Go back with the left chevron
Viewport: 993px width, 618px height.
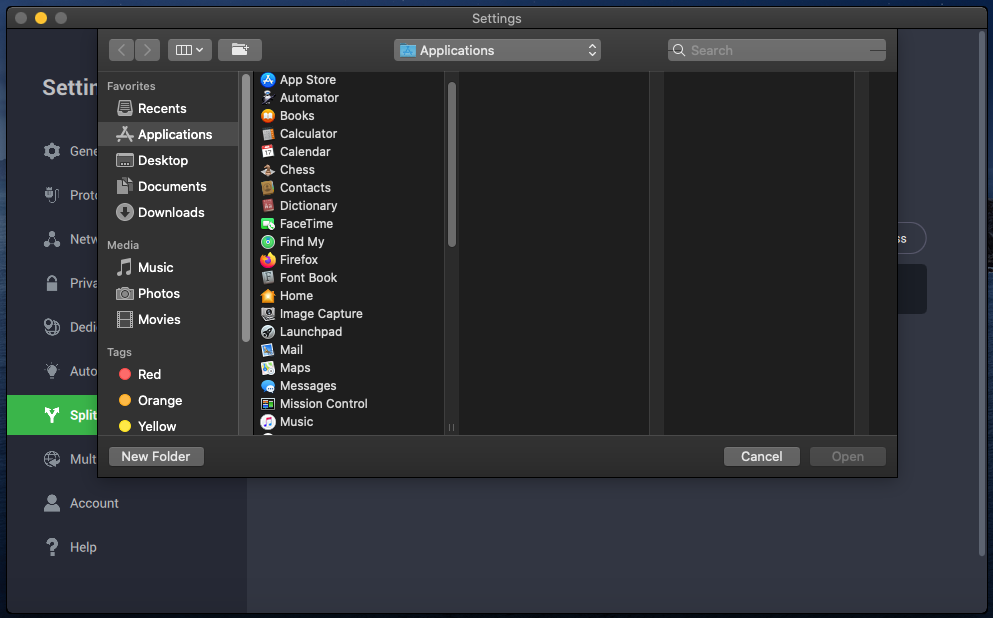pyautogui.click(x=121, y=50)
